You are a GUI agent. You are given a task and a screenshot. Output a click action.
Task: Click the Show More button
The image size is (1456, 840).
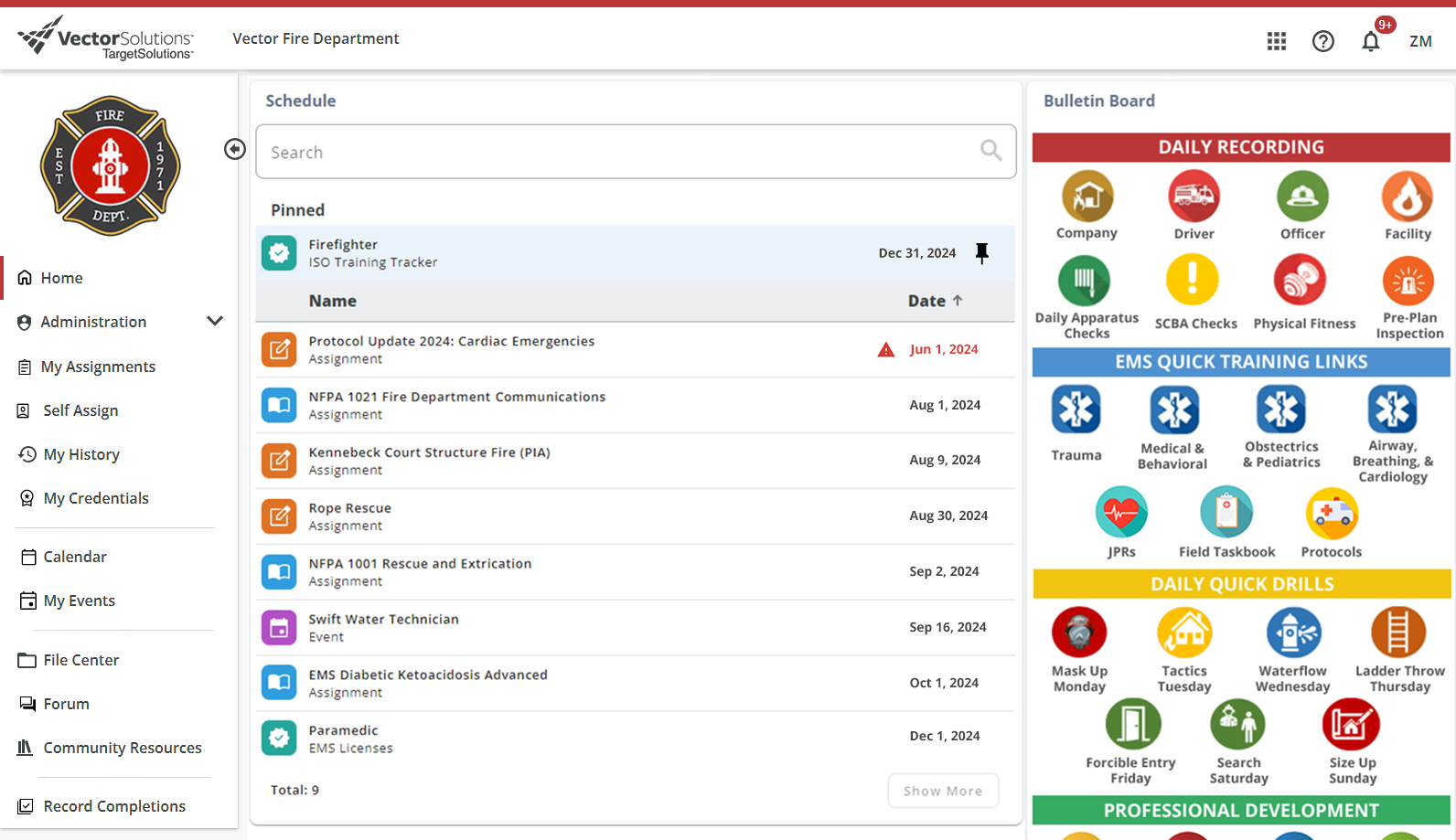(943, 791)
